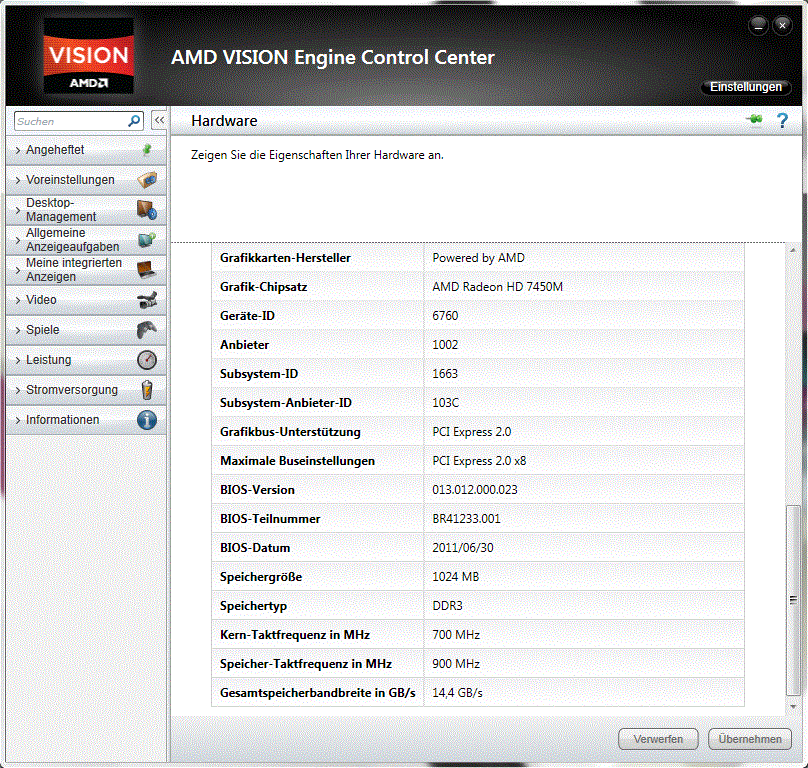Screen dimensions: 808x768
Task: Minimize the Control Center window
Action: [758, 25]
